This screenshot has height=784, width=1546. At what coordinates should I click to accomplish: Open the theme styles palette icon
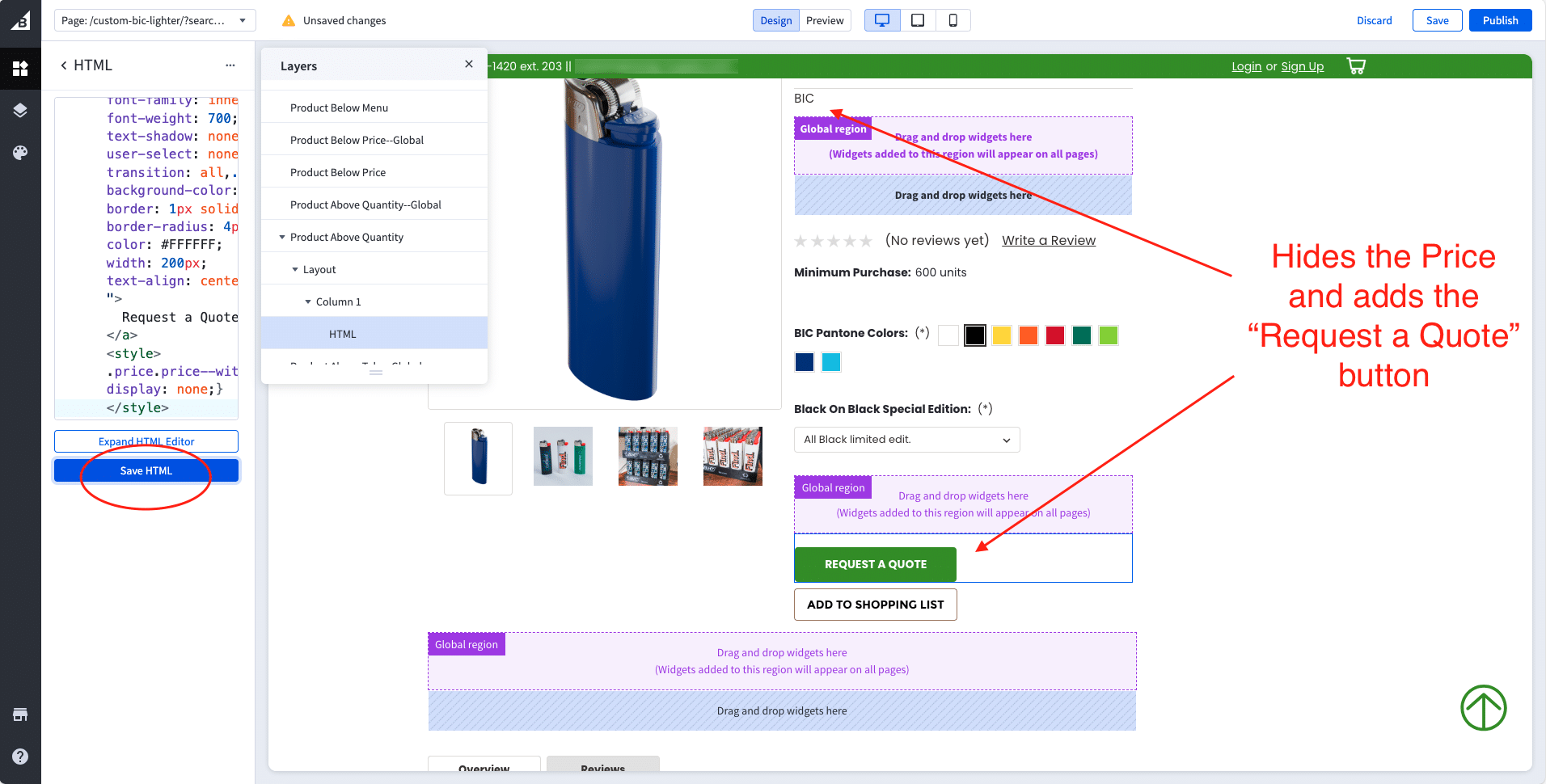(20, 153)
